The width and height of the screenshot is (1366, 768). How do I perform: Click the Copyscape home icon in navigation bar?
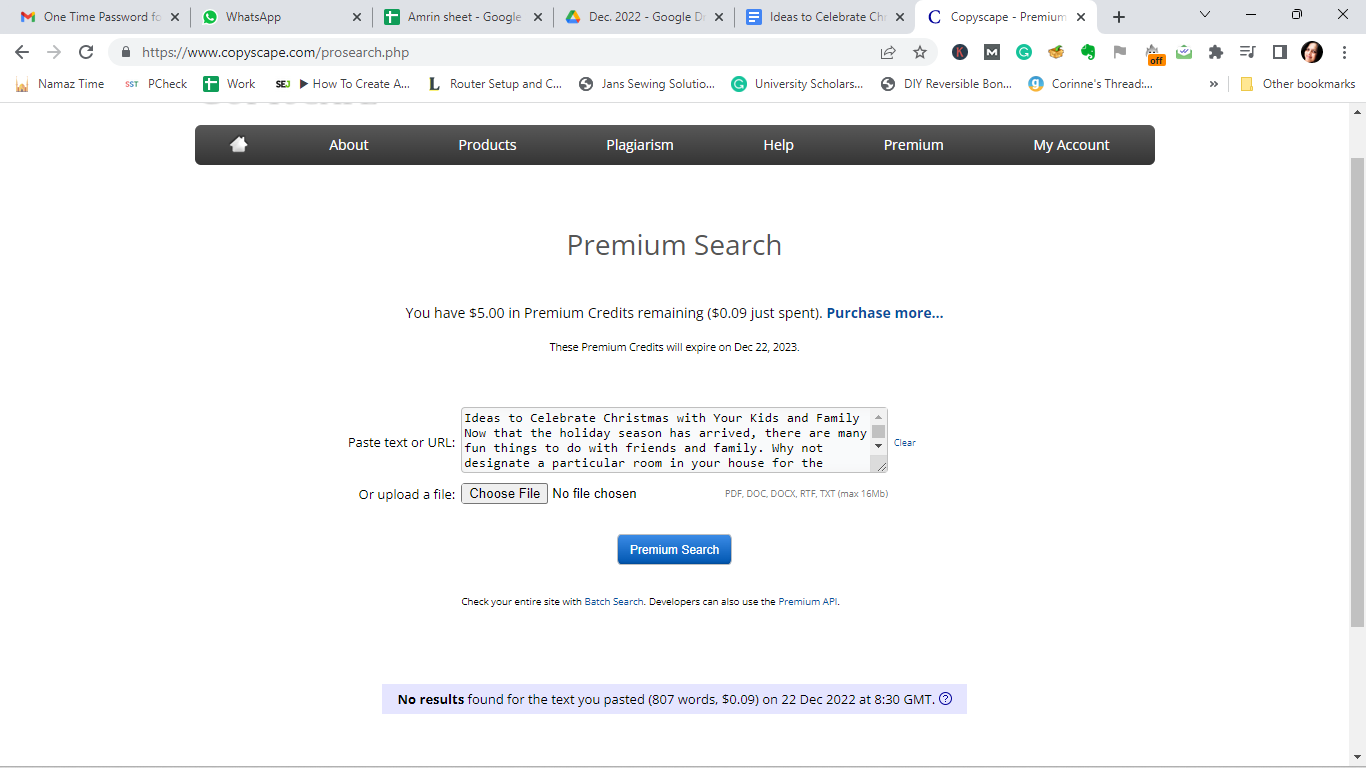click(x=238, y=144)
